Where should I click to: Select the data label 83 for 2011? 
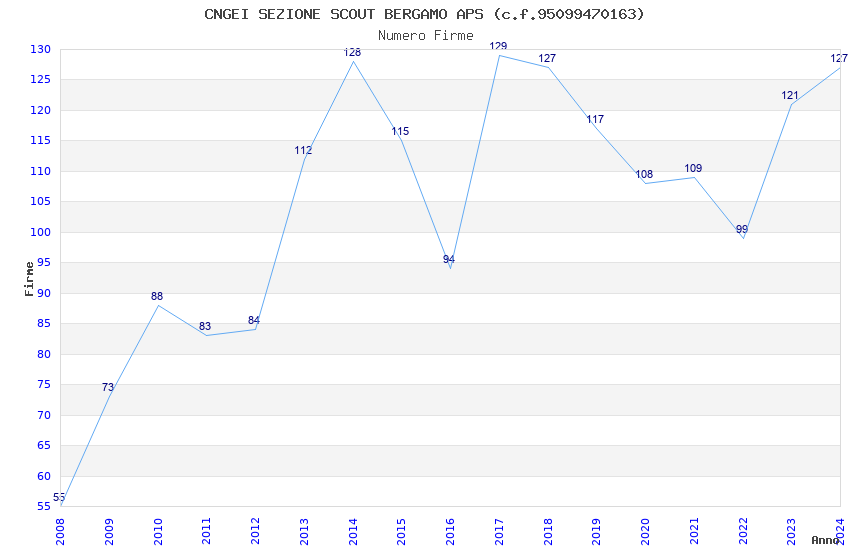coord(205,327)
